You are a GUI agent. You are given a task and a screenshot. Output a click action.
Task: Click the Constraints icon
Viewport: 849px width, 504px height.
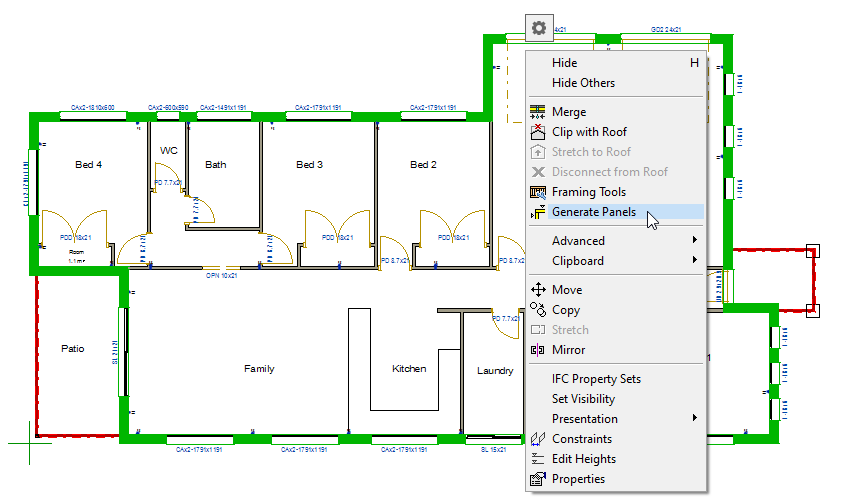(537, 439)
